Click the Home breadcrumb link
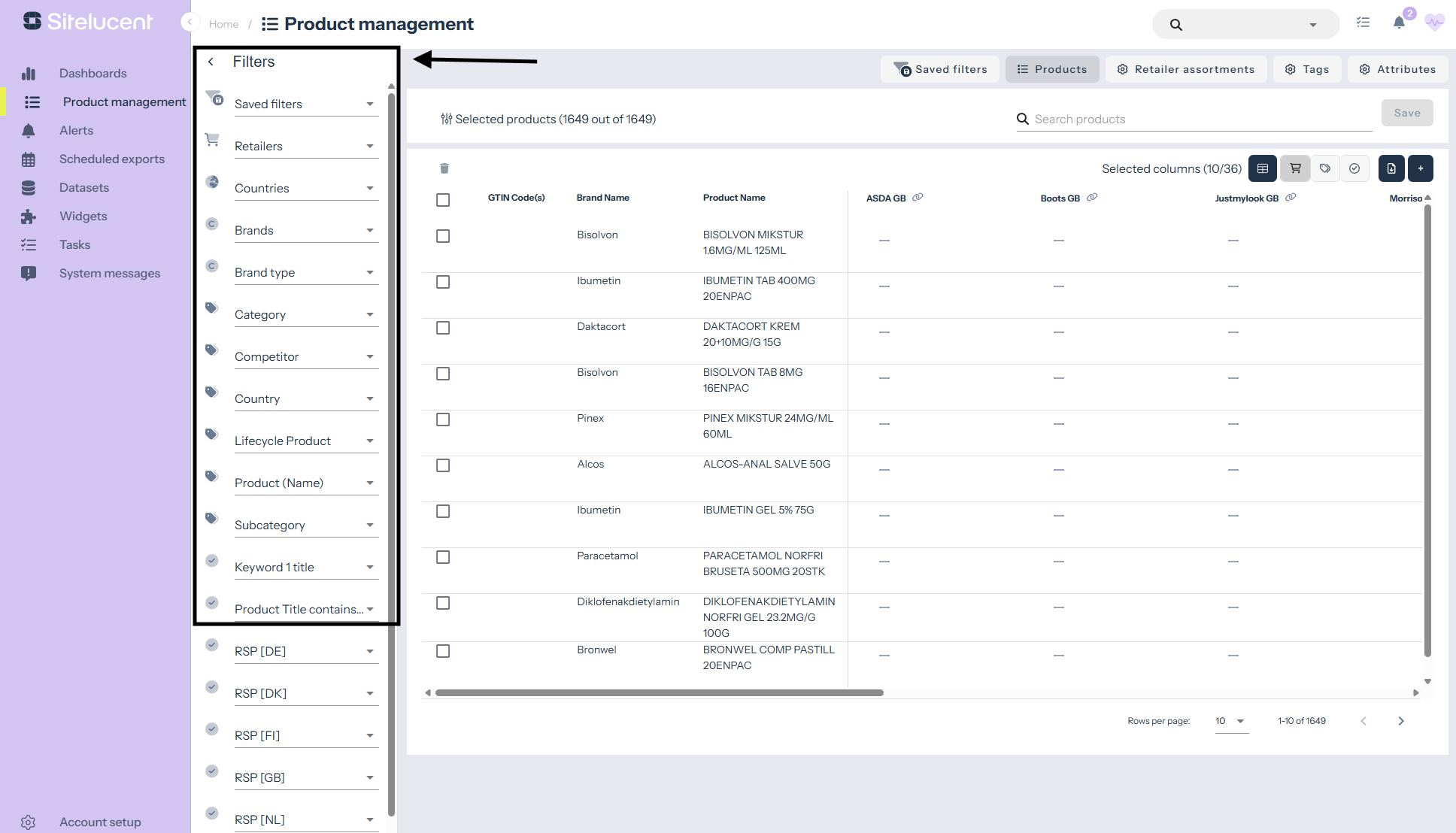The width and height of the screenshot is (1456, 833). coord(223,24)
